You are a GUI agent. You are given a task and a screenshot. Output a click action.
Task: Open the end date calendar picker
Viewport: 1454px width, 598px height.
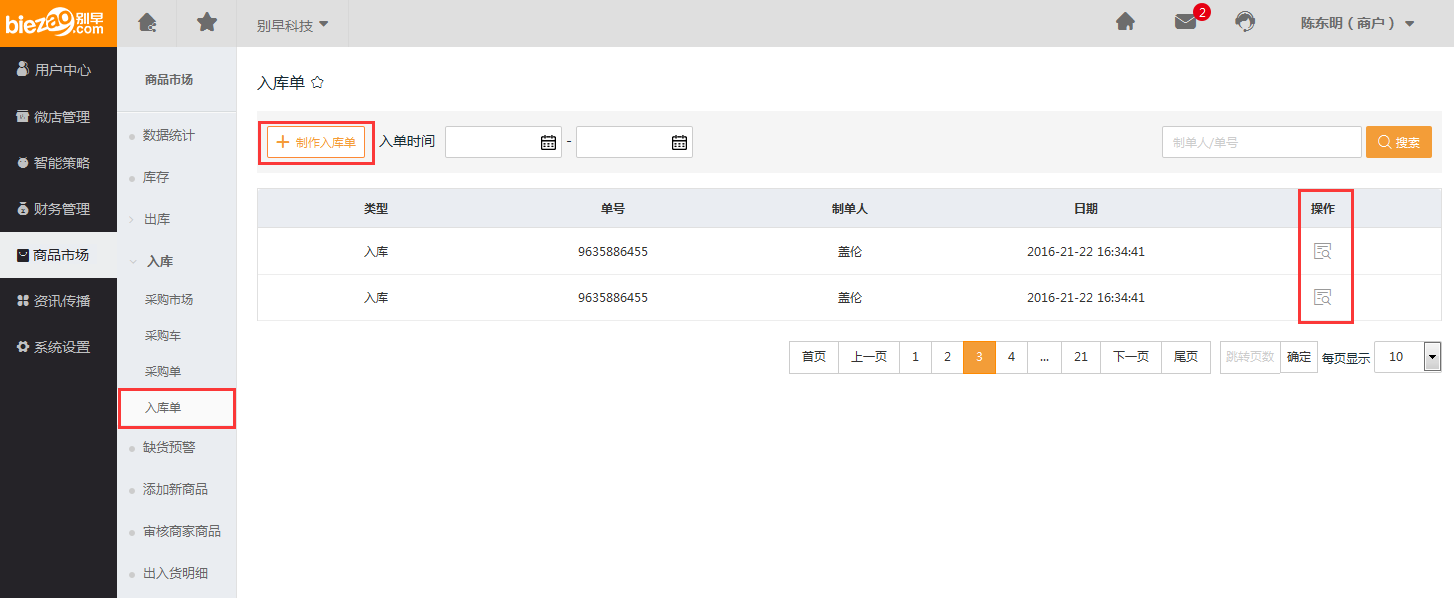click(x=679, y=142)
